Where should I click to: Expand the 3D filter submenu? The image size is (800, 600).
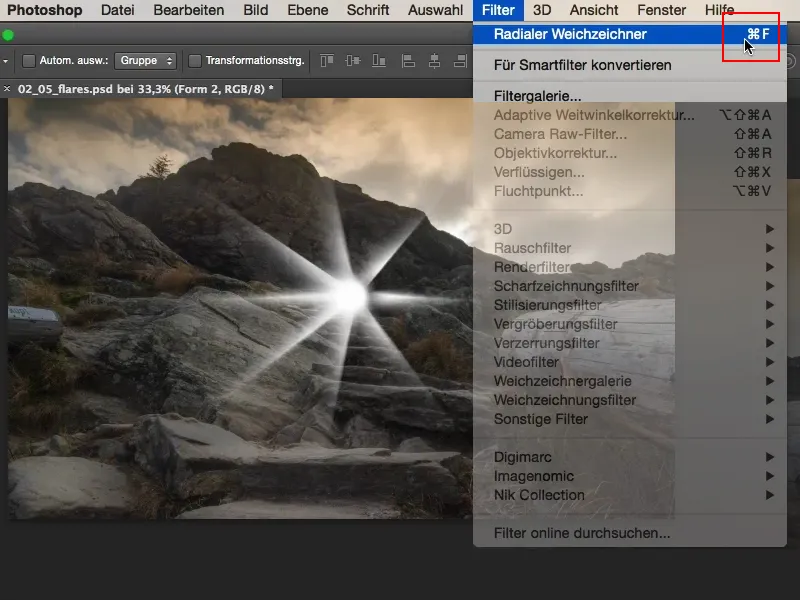630,229
